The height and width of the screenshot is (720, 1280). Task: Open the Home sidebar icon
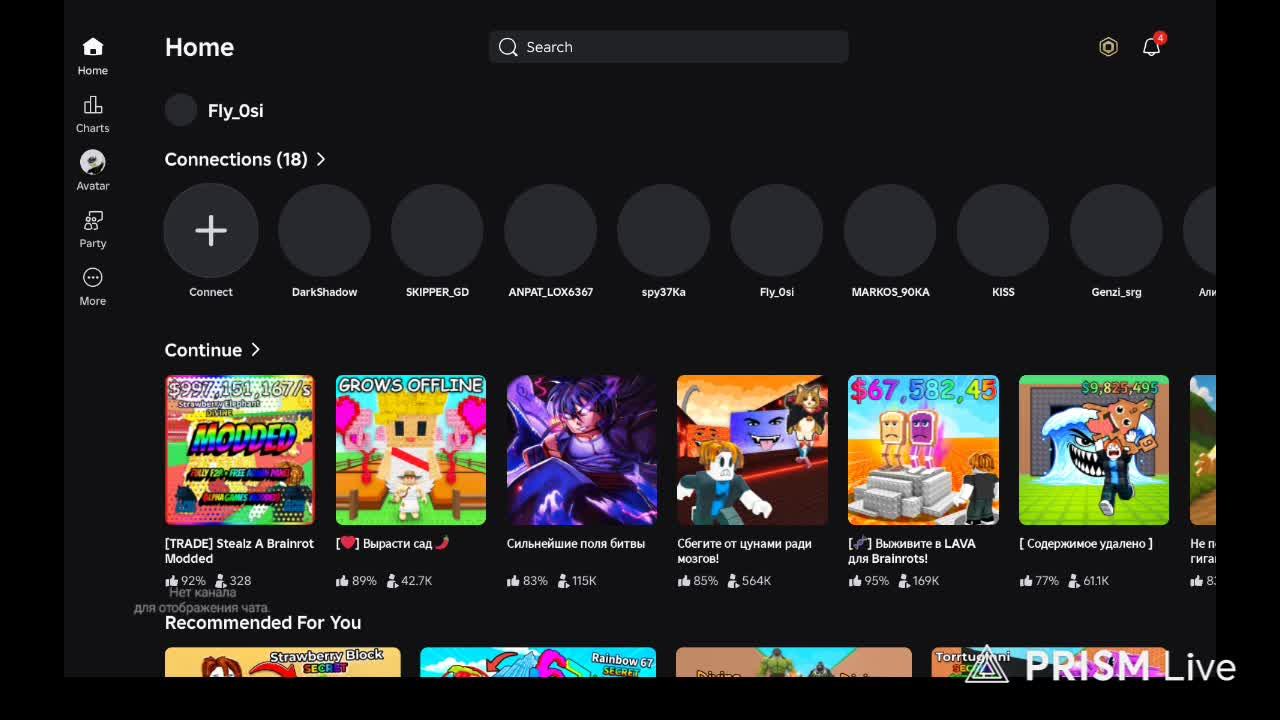click(x=93, y=47)
